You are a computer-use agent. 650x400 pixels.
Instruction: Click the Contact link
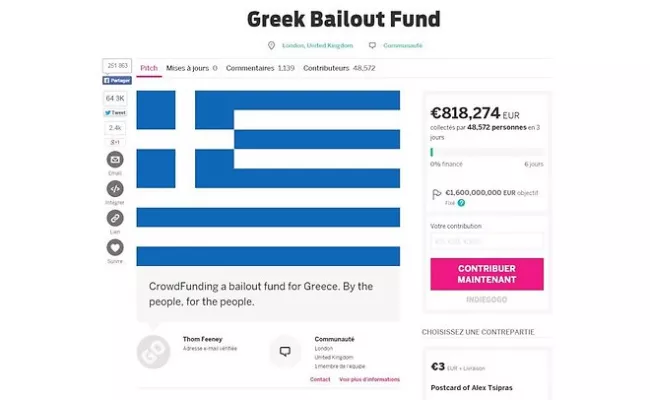320,380
